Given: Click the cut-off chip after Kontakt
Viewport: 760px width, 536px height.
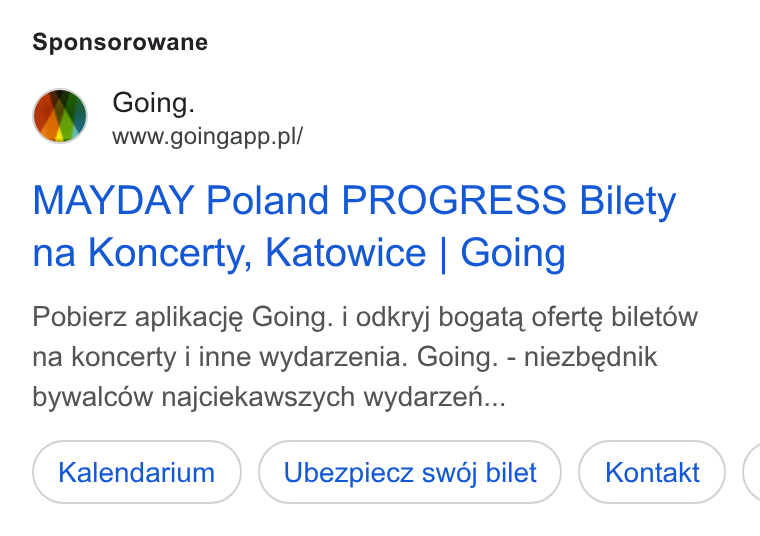Looking at the screenshot, I should pos(751,472).
